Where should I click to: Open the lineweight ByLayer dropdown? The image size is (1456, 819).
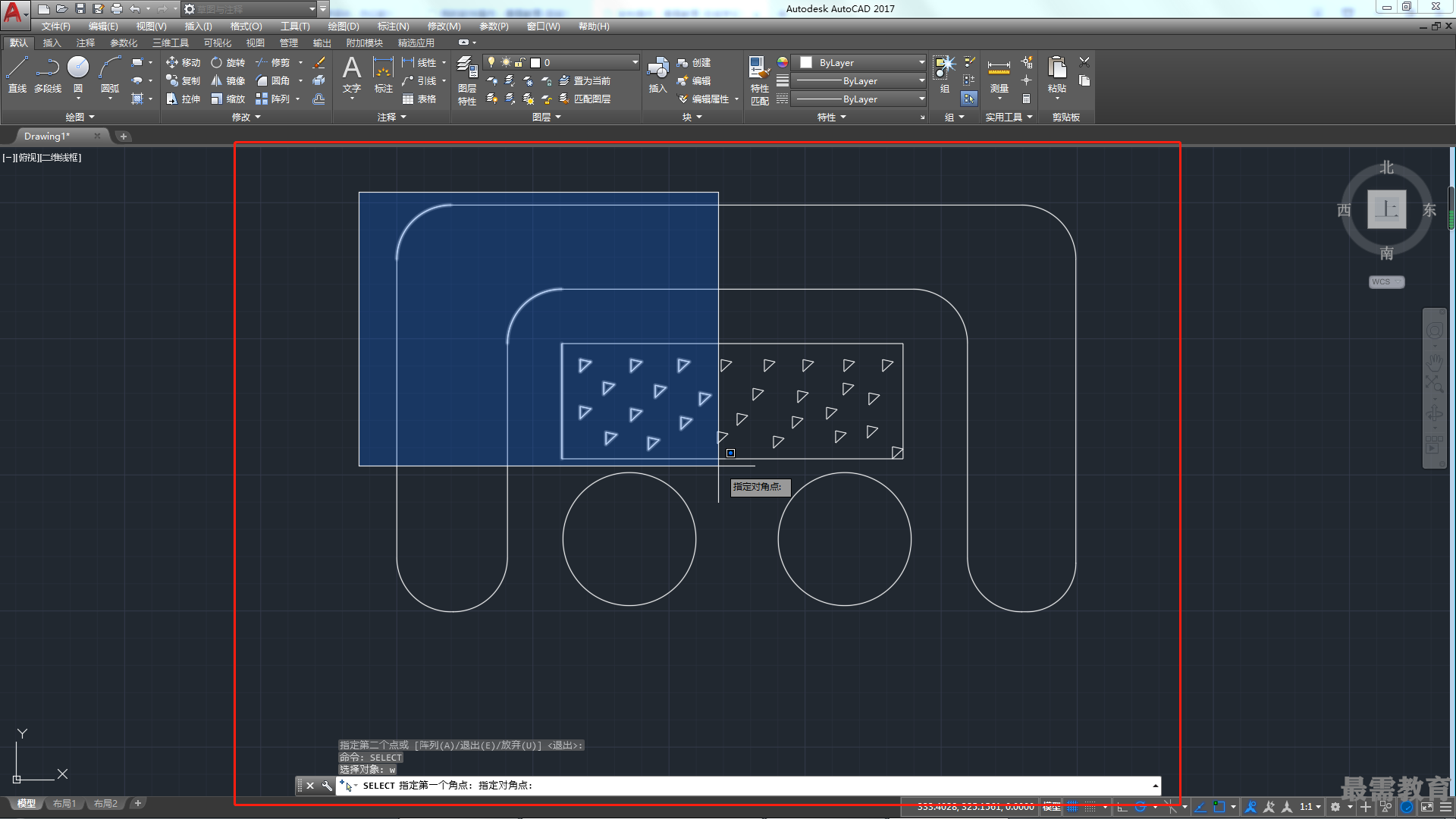(860, 80)
